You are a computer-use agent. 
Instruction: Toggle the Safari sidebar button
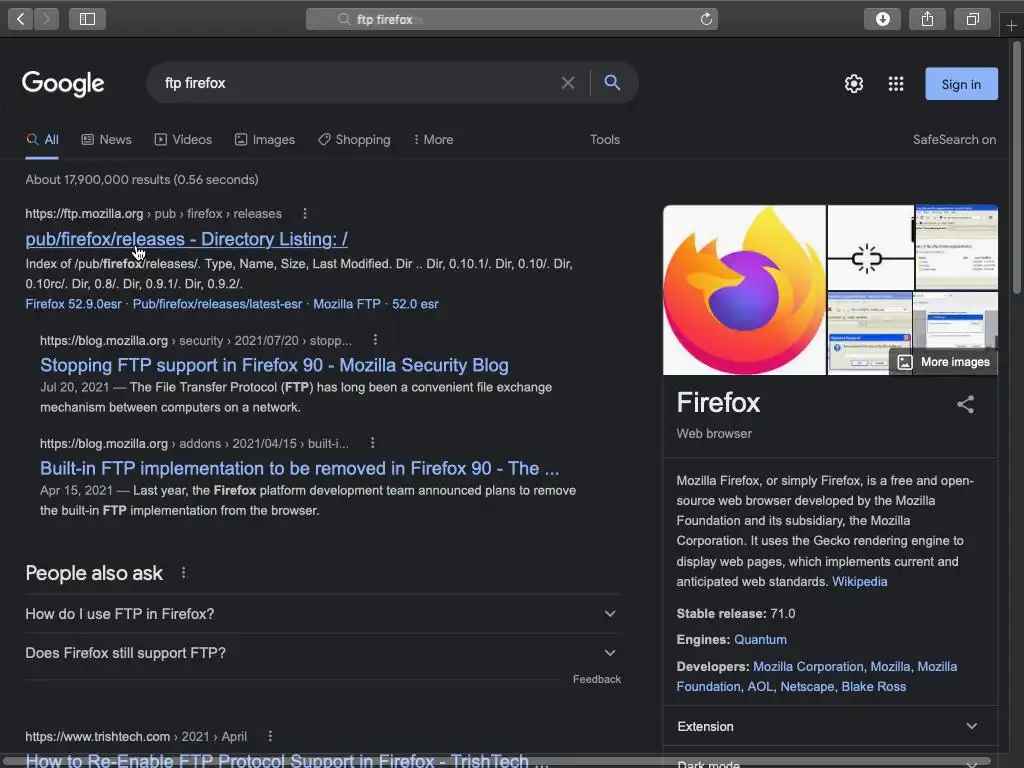click(x=88, y=19)
